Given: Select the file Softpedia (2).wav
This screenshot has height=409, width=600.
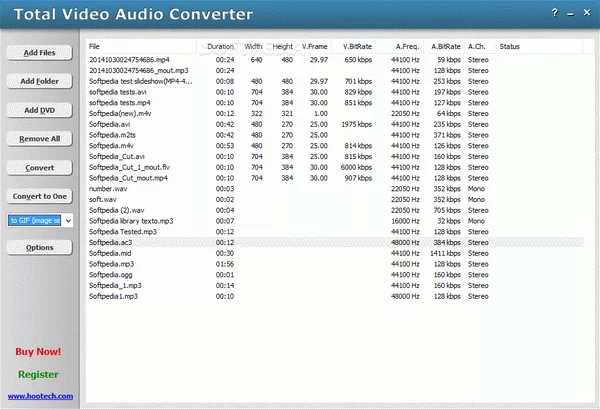Looking at the screenshot, I should (x=117, y=210).
